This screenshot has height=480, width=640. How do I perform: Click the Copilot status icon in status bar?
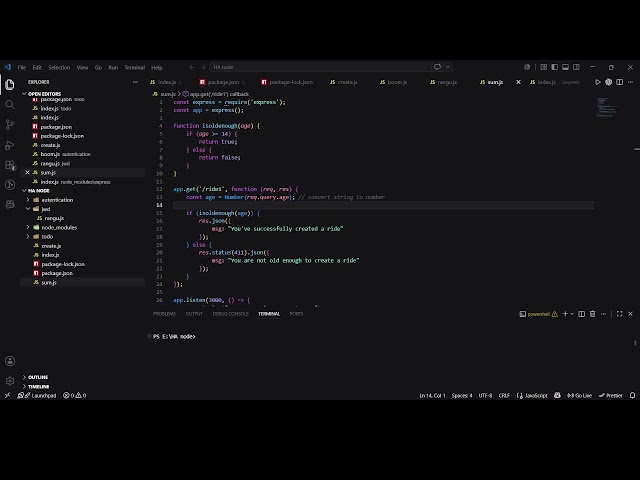557,395
